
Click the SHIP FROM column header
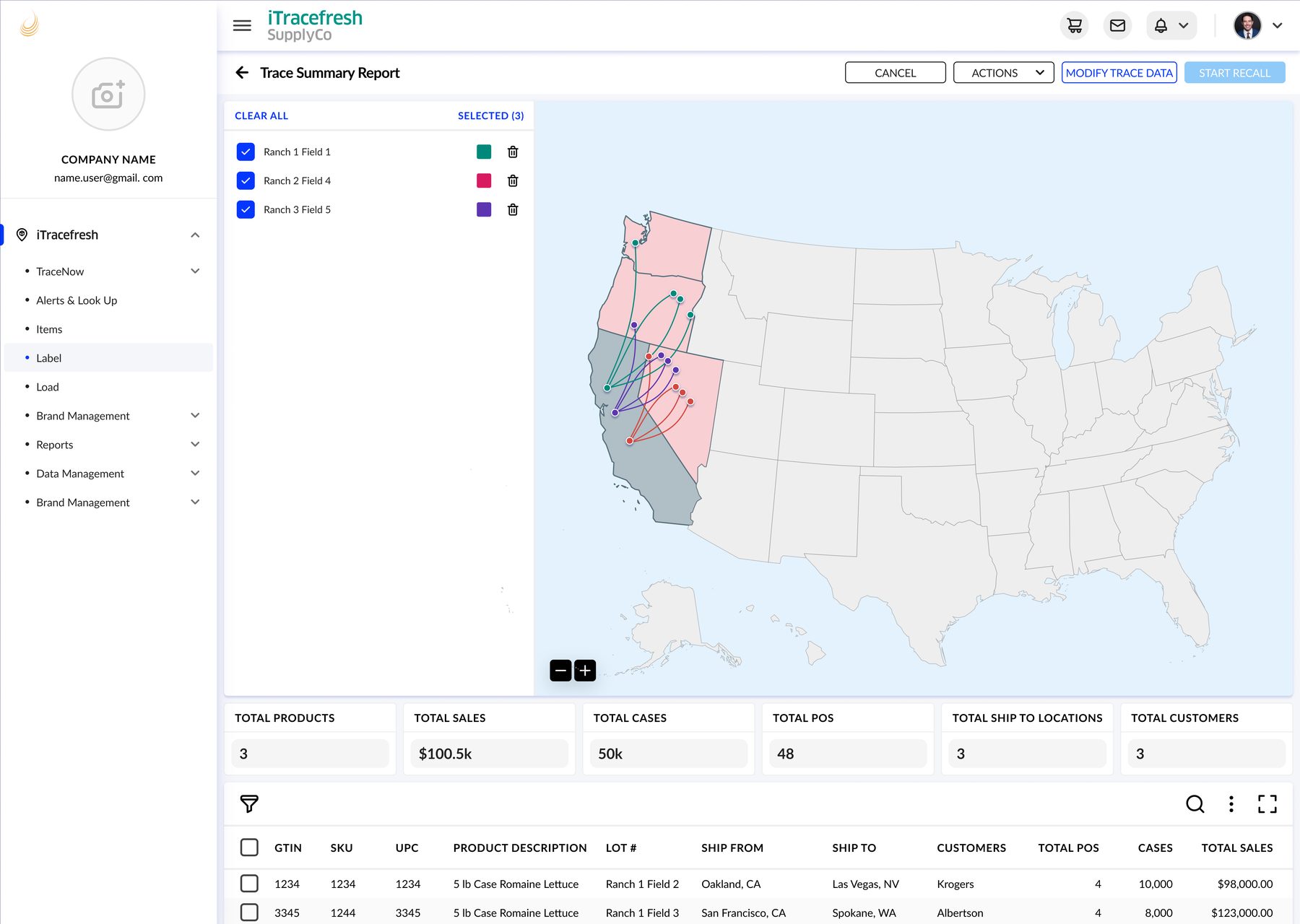point(732,848)
